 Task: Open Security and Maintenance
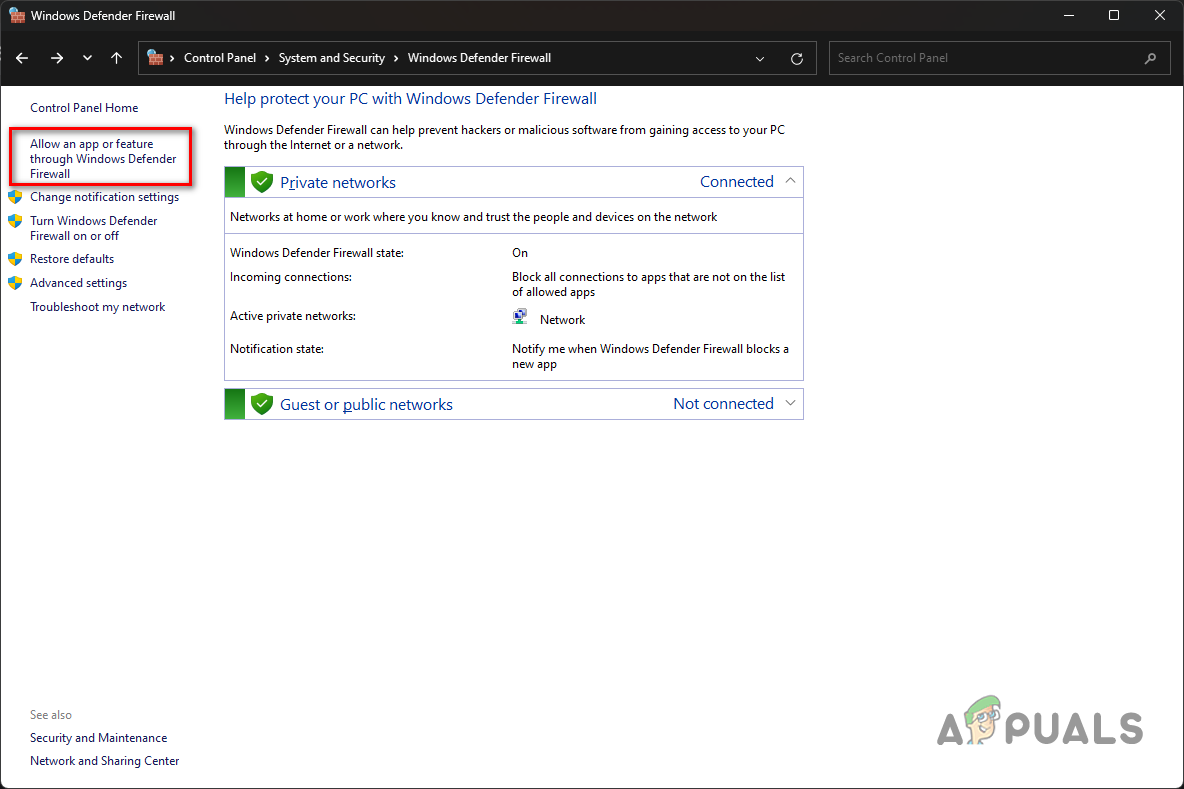(x=98, y=737)
